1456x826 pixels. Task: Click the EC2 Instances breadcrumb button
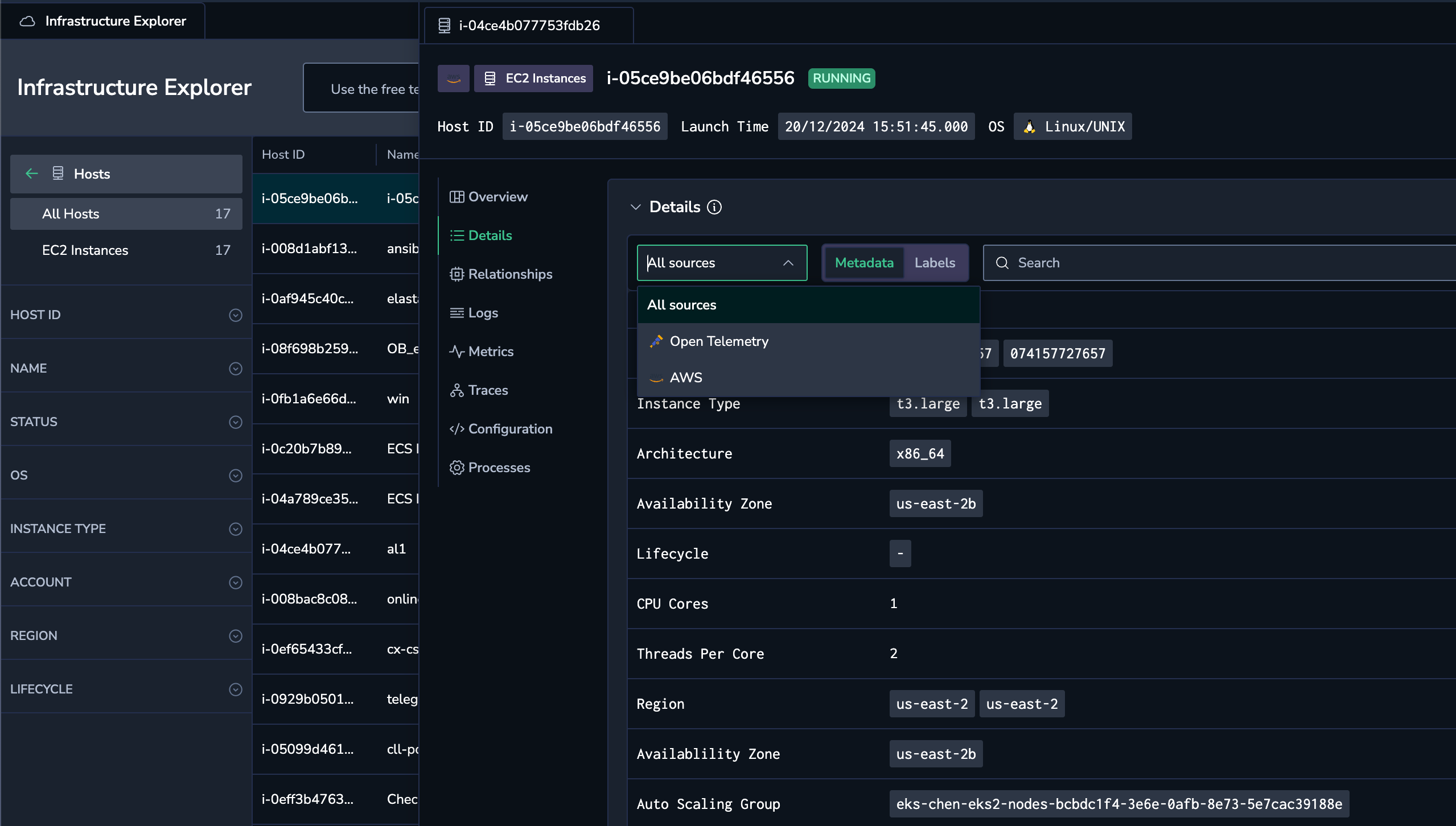(x=533, y=79)
